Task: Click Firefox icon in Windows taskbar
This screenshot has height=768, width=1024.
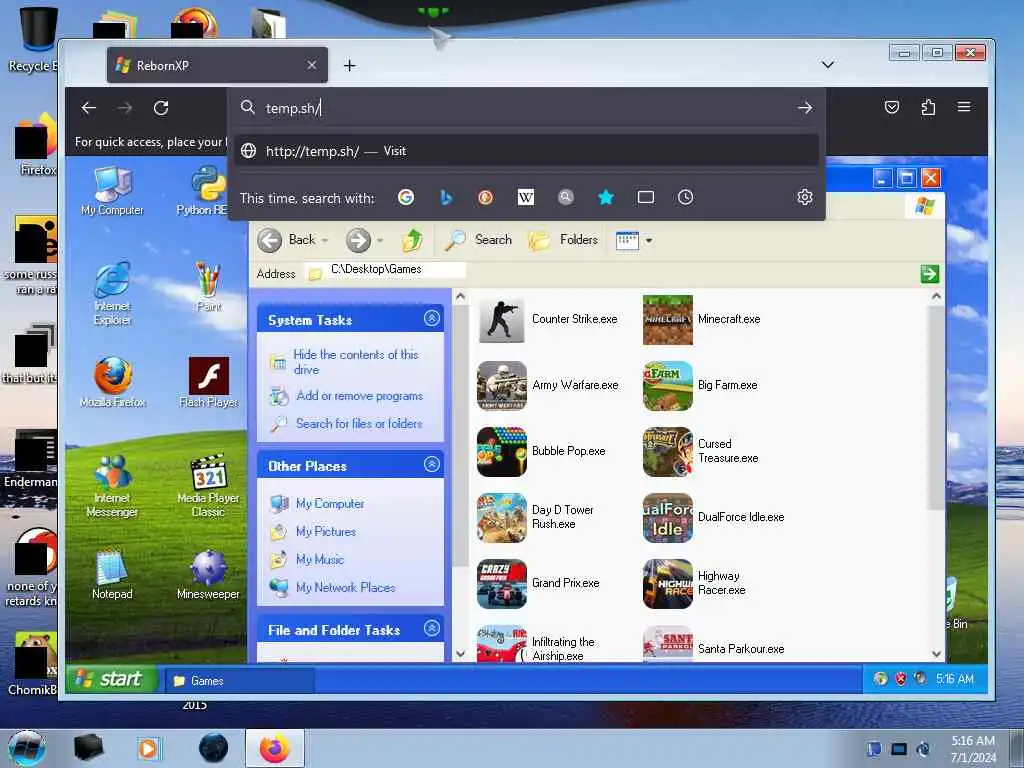Action: [x=274, y=748]
